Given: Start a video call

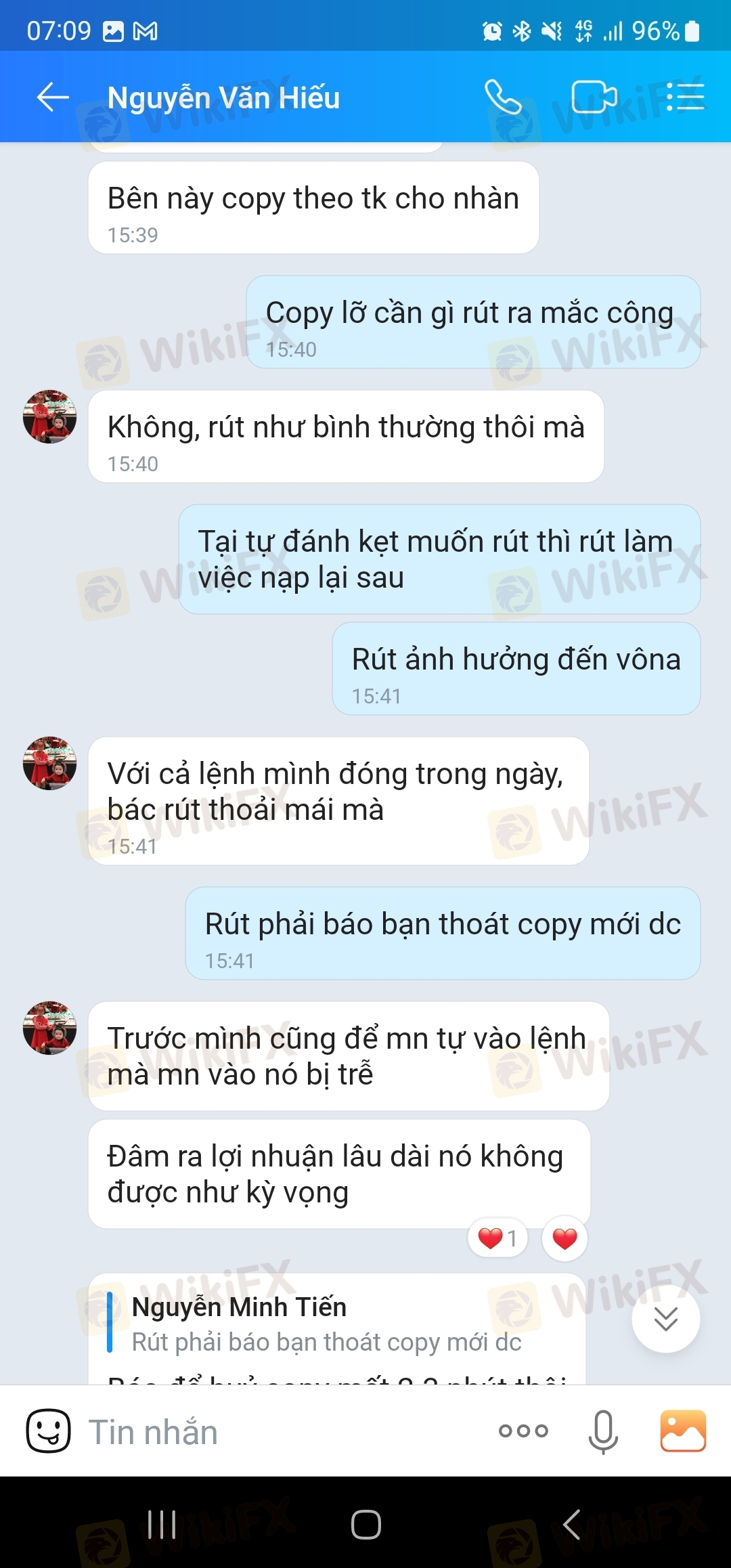Looking at the screenshot, I should pos(594,97).
